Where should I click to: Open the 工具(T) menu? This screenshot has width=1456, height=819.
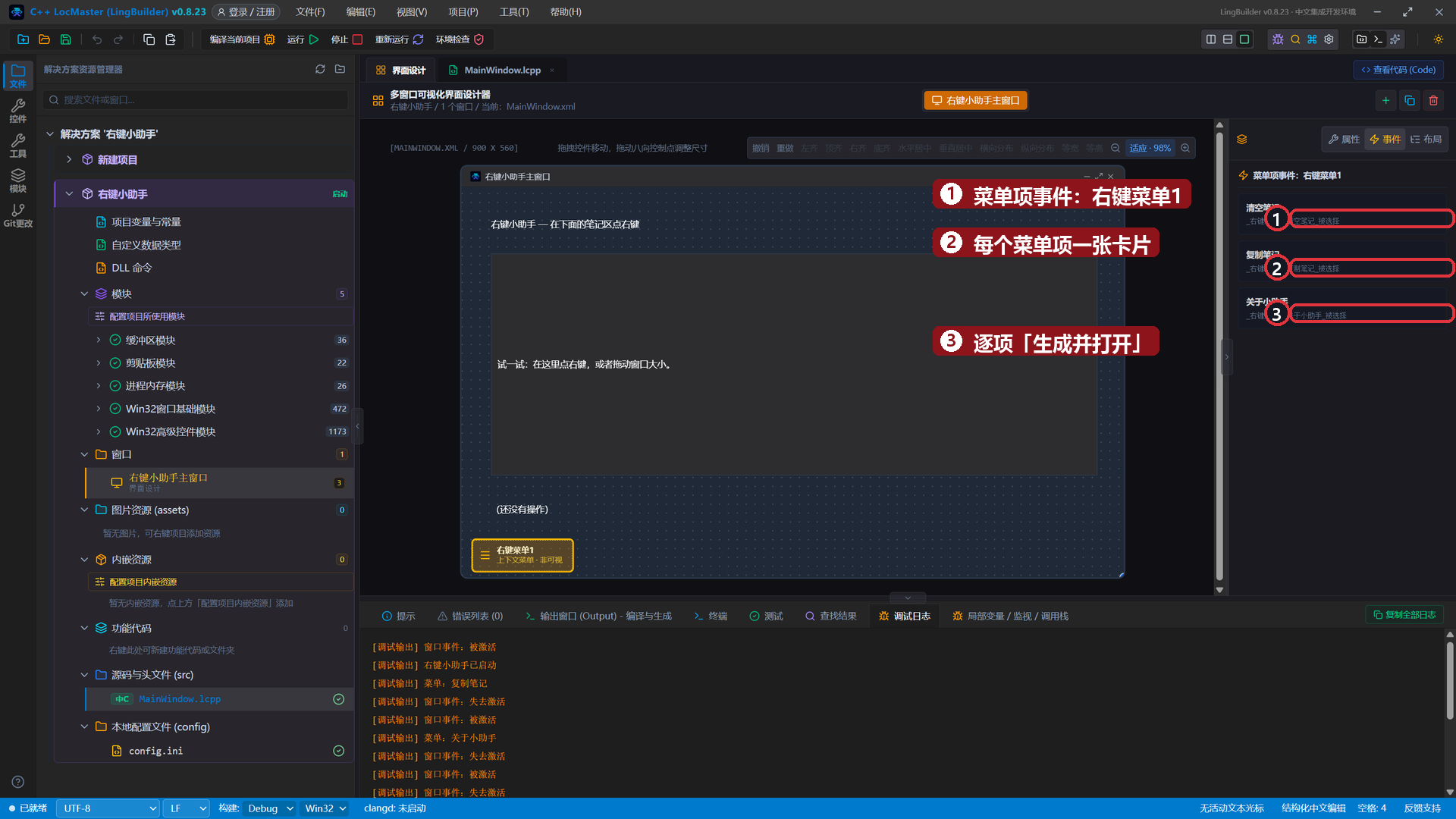pyautogui.click(x=514, y=12)
